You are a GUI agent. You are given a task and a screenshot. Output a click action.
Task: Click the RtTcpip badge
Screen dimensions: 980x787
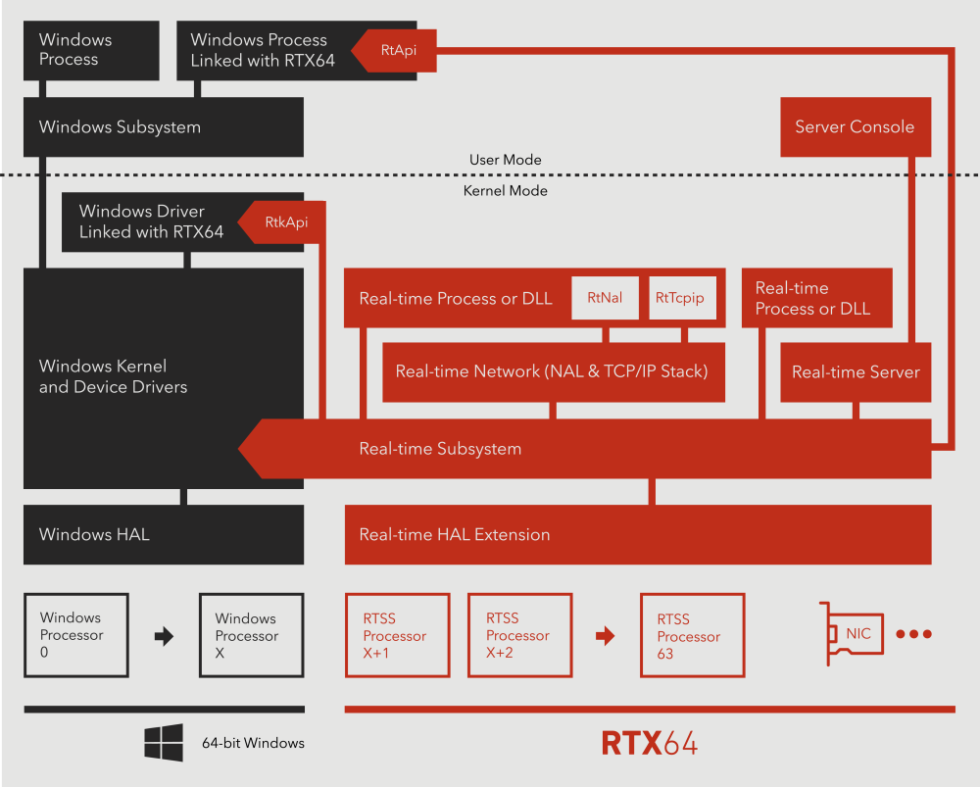pyautogui.click(x=681, y=297)
